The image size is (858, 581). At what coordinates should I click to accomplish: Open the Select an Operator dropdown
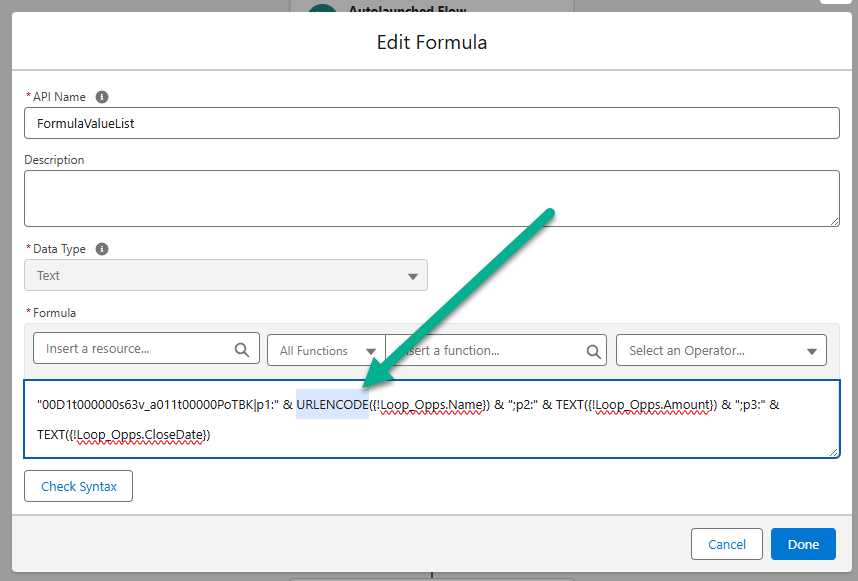(721, 351)
